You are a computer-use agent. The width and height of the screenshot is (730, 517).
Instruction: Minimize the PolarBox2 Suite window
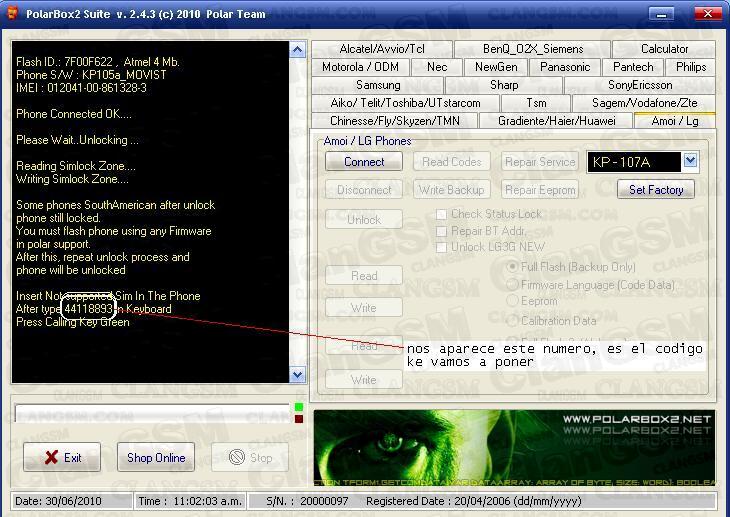661,14
